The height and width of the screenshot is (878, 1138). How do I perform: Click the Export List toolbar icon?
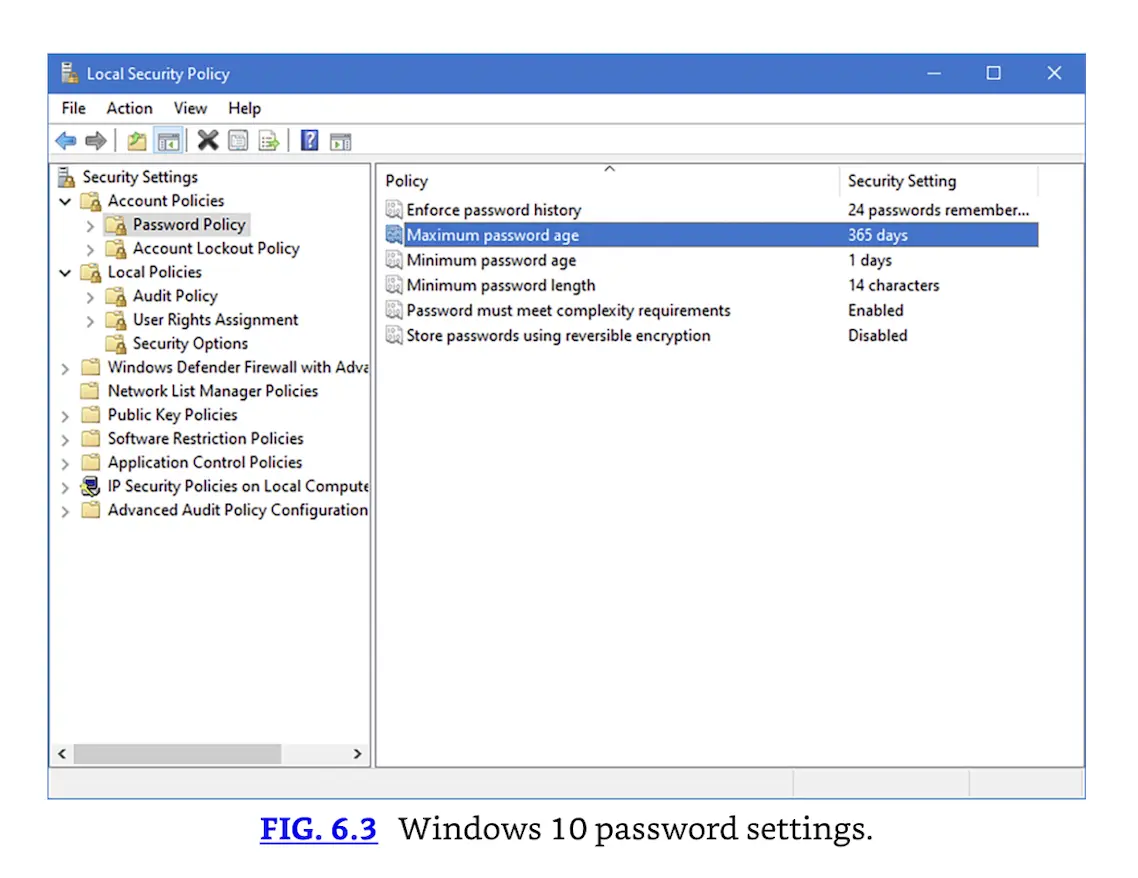point(269,141)
